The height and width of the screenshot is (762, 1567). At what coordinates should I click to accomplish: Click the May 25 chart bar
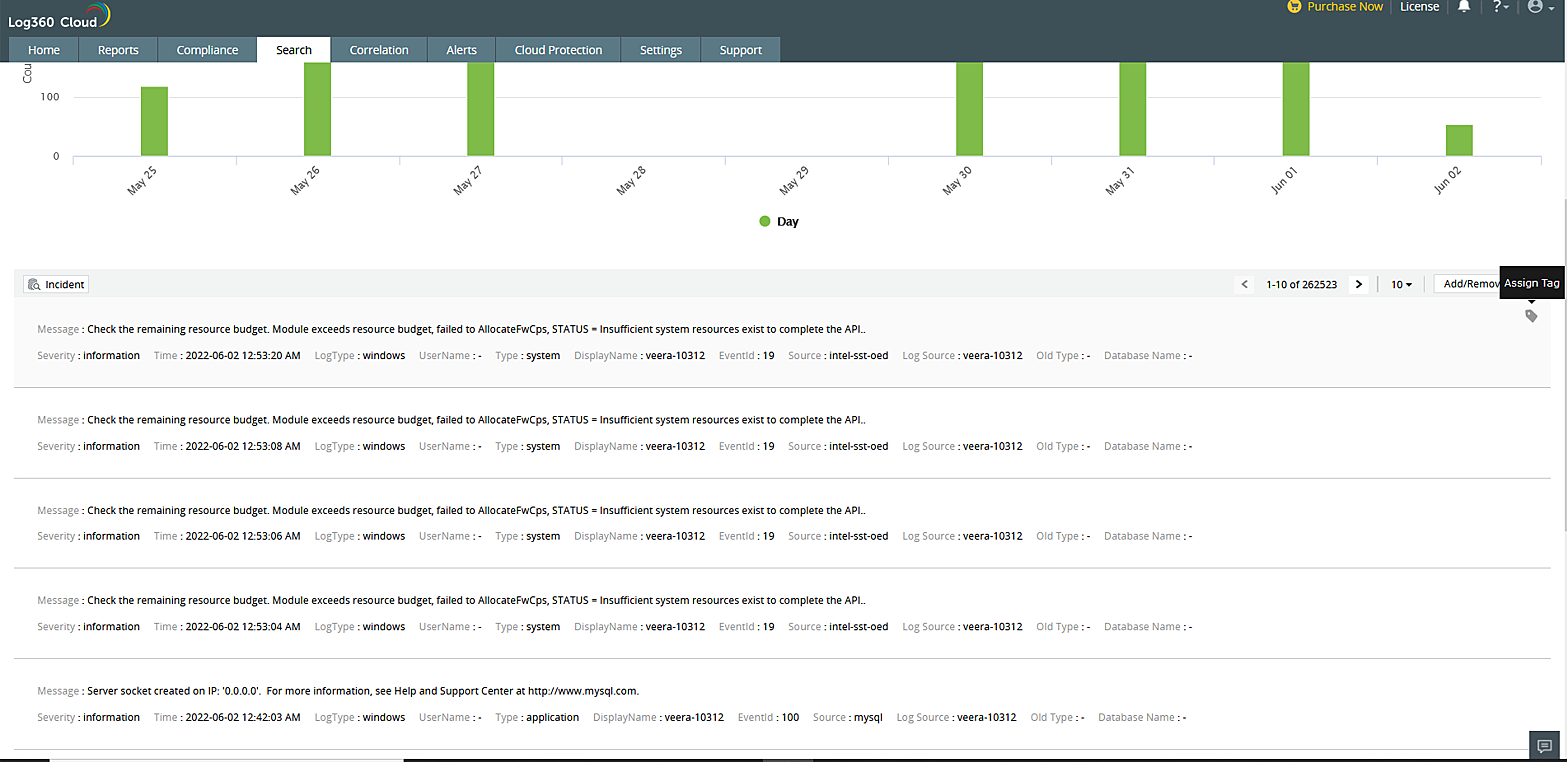[154, 121]
